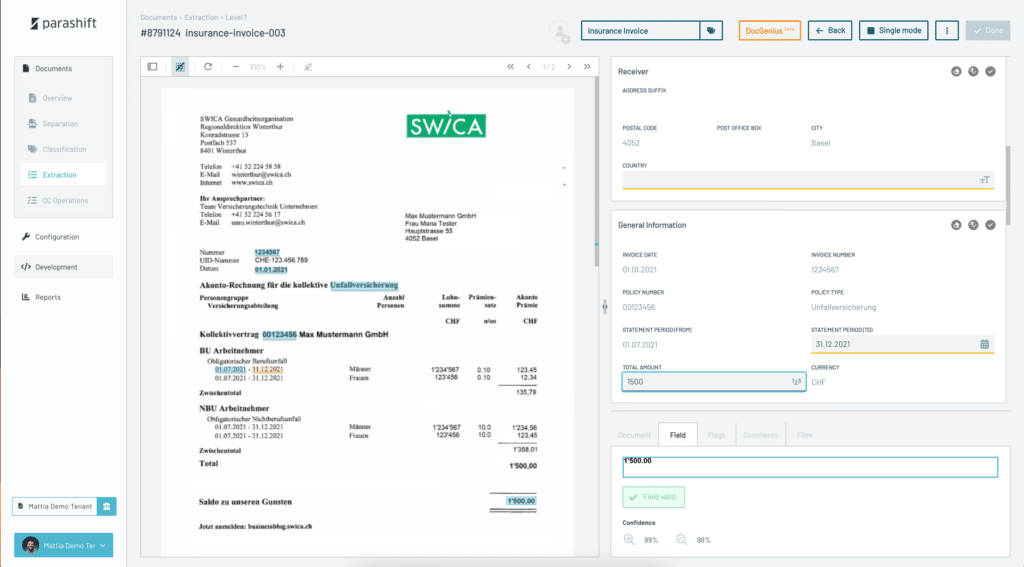Zoom in with the plus icon
The image size is (1024, 567).
click(x=280, y=67)
